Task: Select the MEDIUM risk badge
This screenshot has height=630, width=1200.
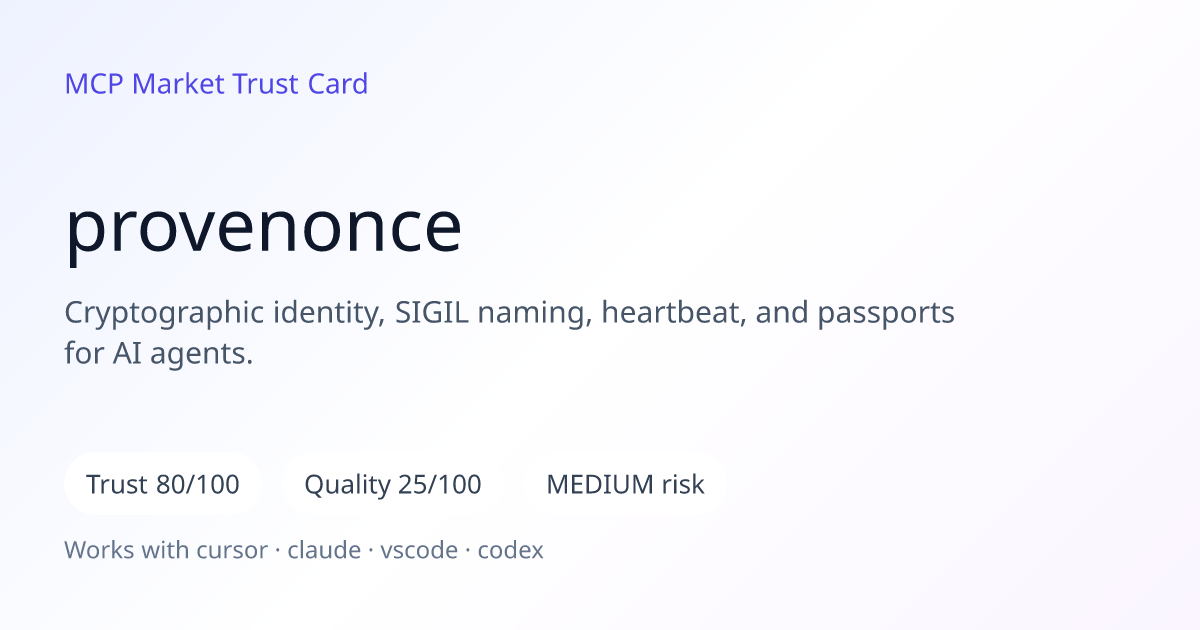Action: [625, 485]
